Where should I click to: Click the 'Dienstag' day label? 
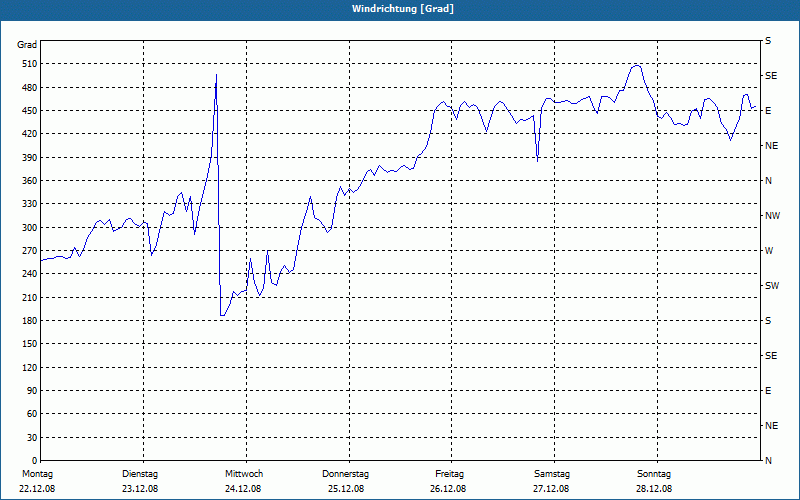pyautogui.click(x=140, y=474)
